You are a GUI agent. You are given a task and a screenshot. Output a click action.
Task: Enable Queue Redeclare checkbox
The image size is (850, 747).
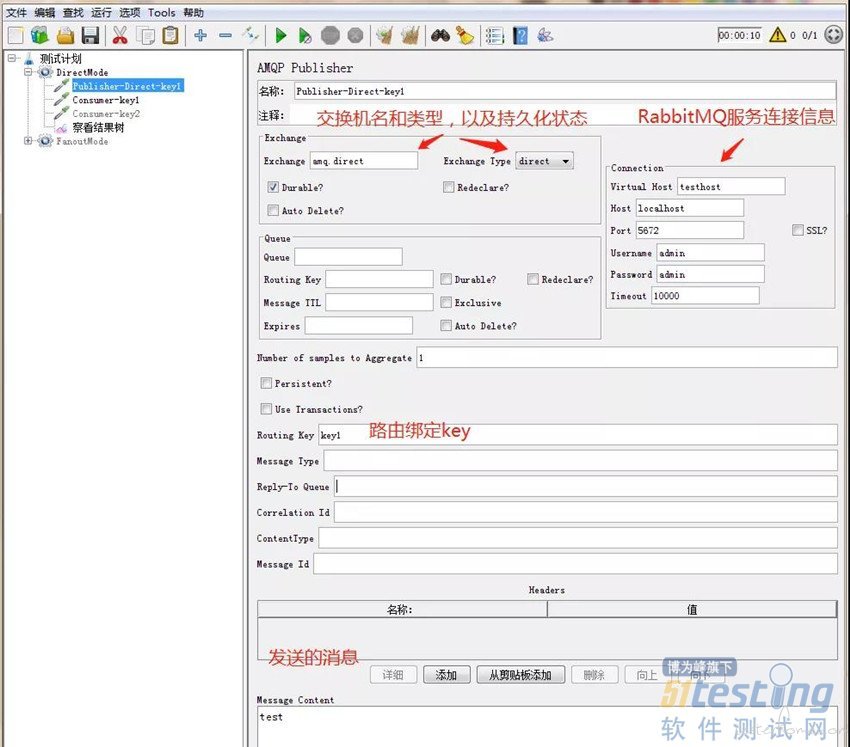(533, 279)
